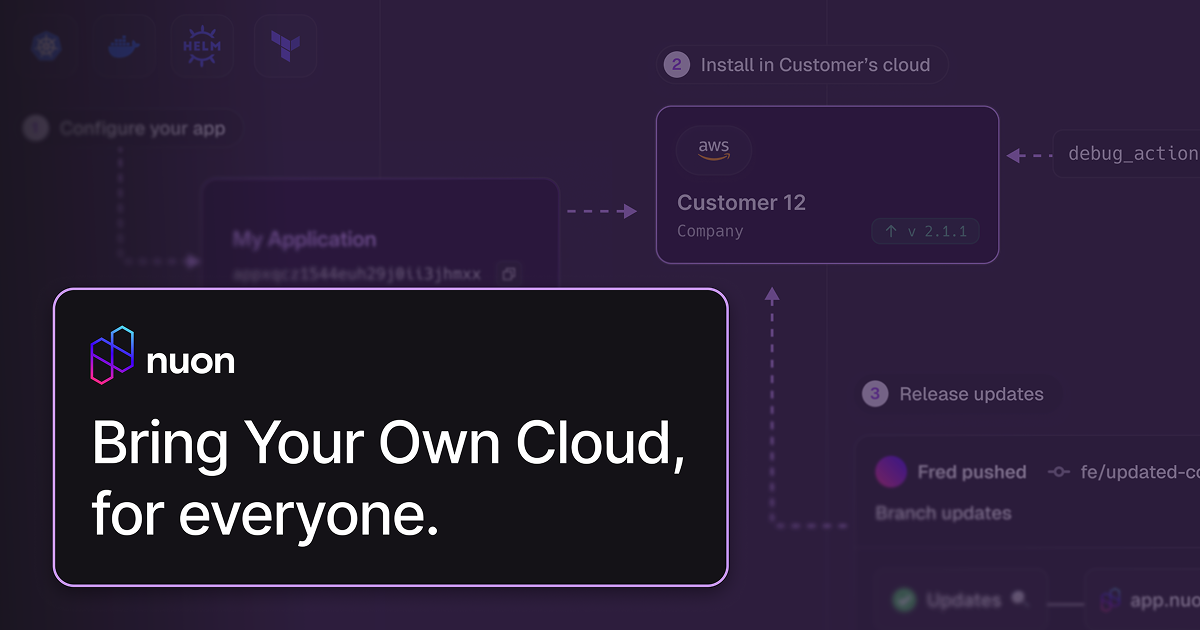Select the Terraform logo icon
1200x630 pixels.
pyautogui.click(x=284, y=46)
